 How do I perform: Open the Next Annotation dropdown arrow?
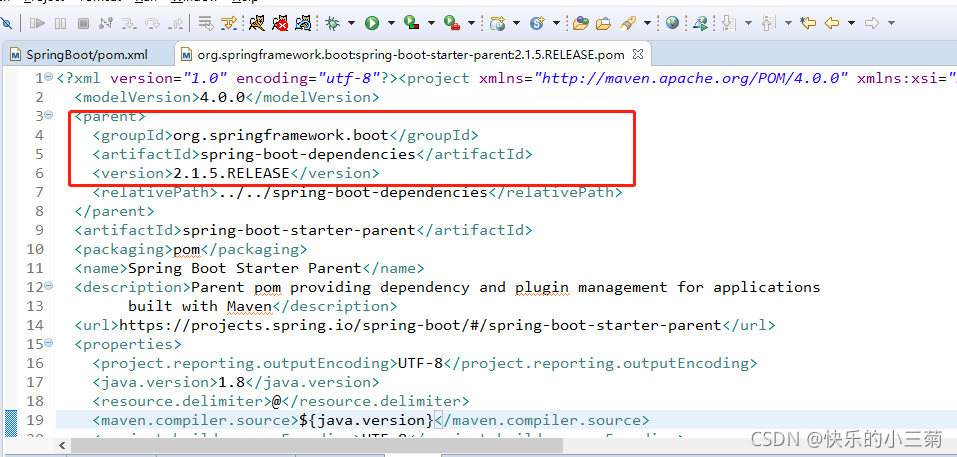[x=748, y=23]
